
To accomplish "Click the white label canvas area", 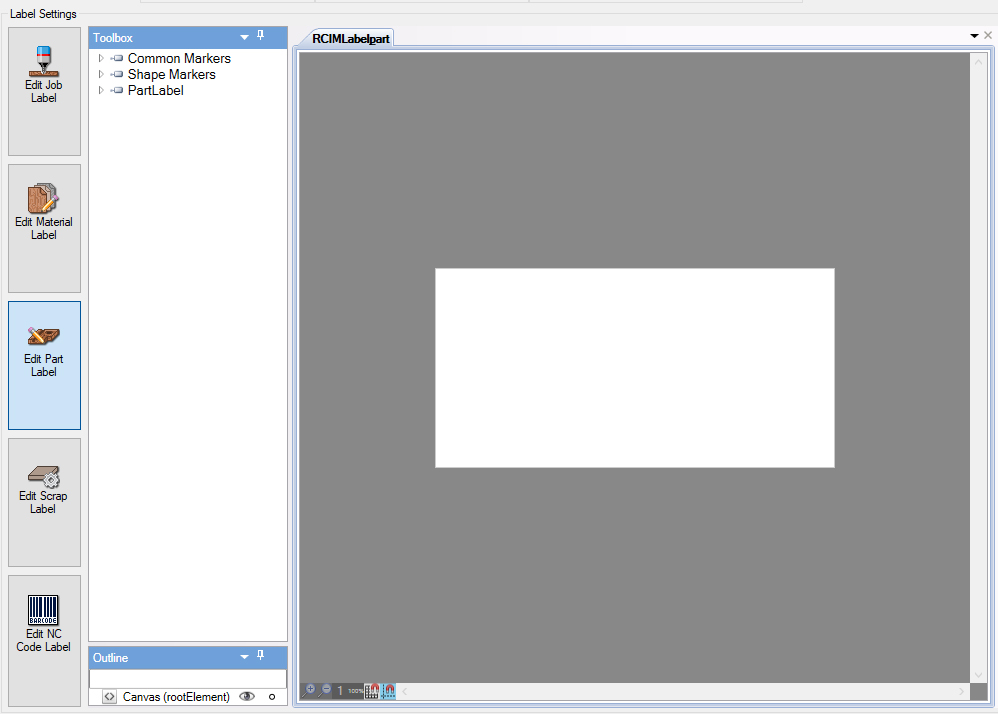I will (x=634, y=367).
